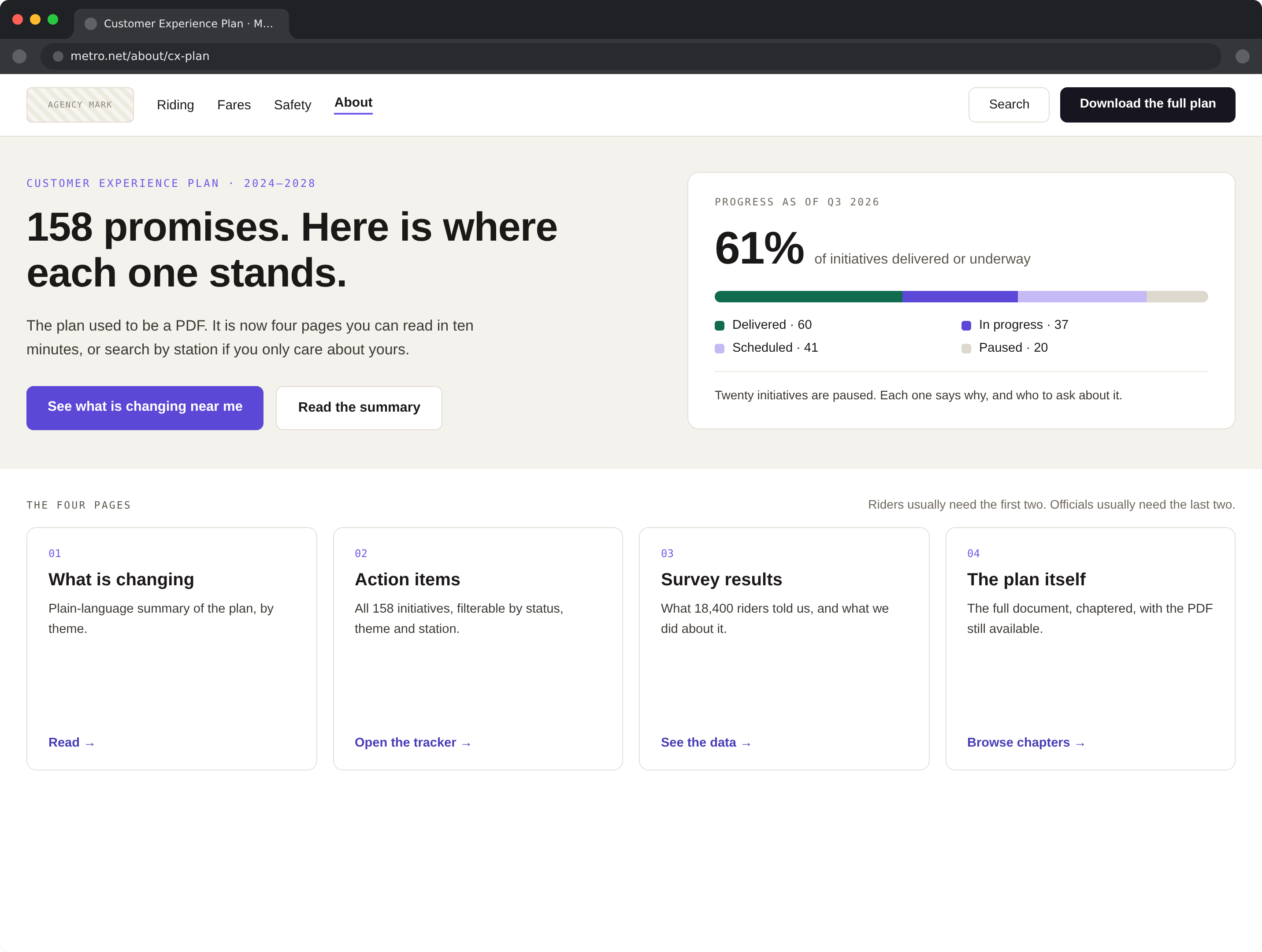Screen dimensions: 1262x952
Task: Click the lavender Scheduled legend swatch
Action: coord(720,348)
